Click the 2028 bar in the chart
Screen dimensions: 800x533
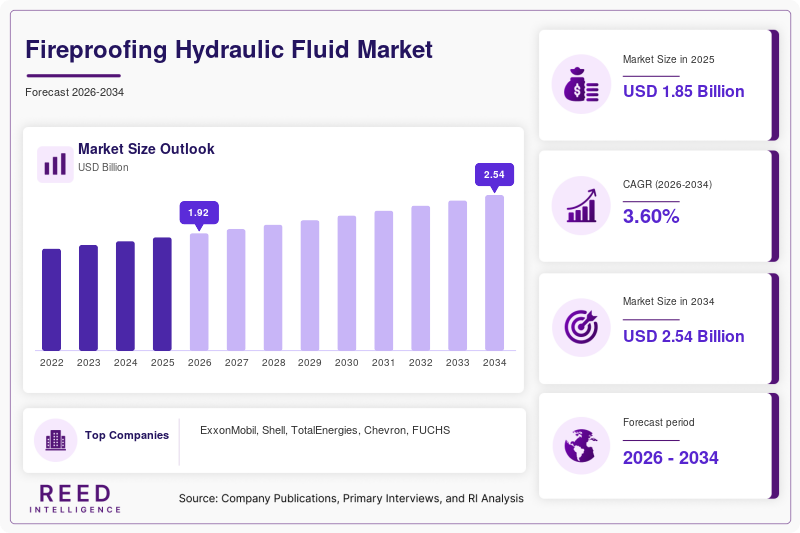pyautogui.click(x=273, y=288)
